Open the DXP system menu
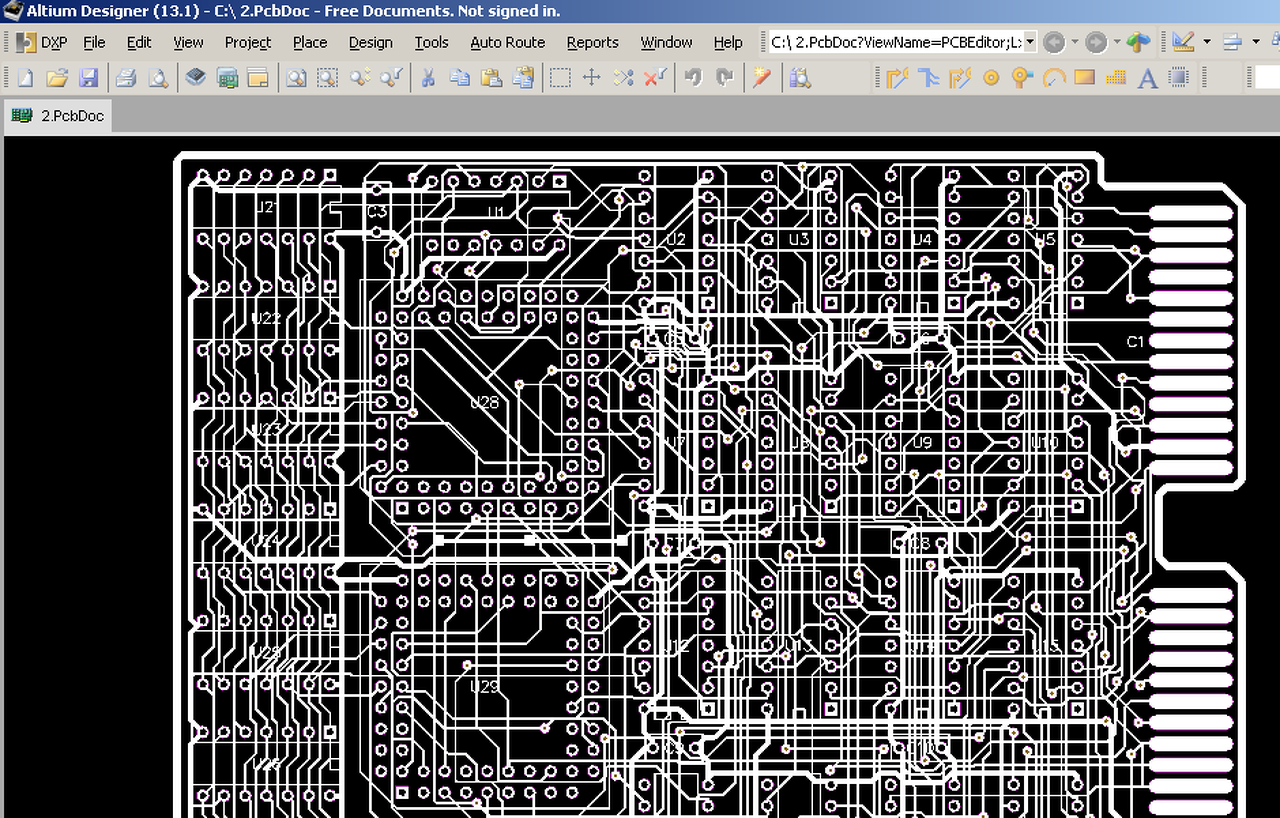Screen dimensions: 1280x818 pos(42,42)
